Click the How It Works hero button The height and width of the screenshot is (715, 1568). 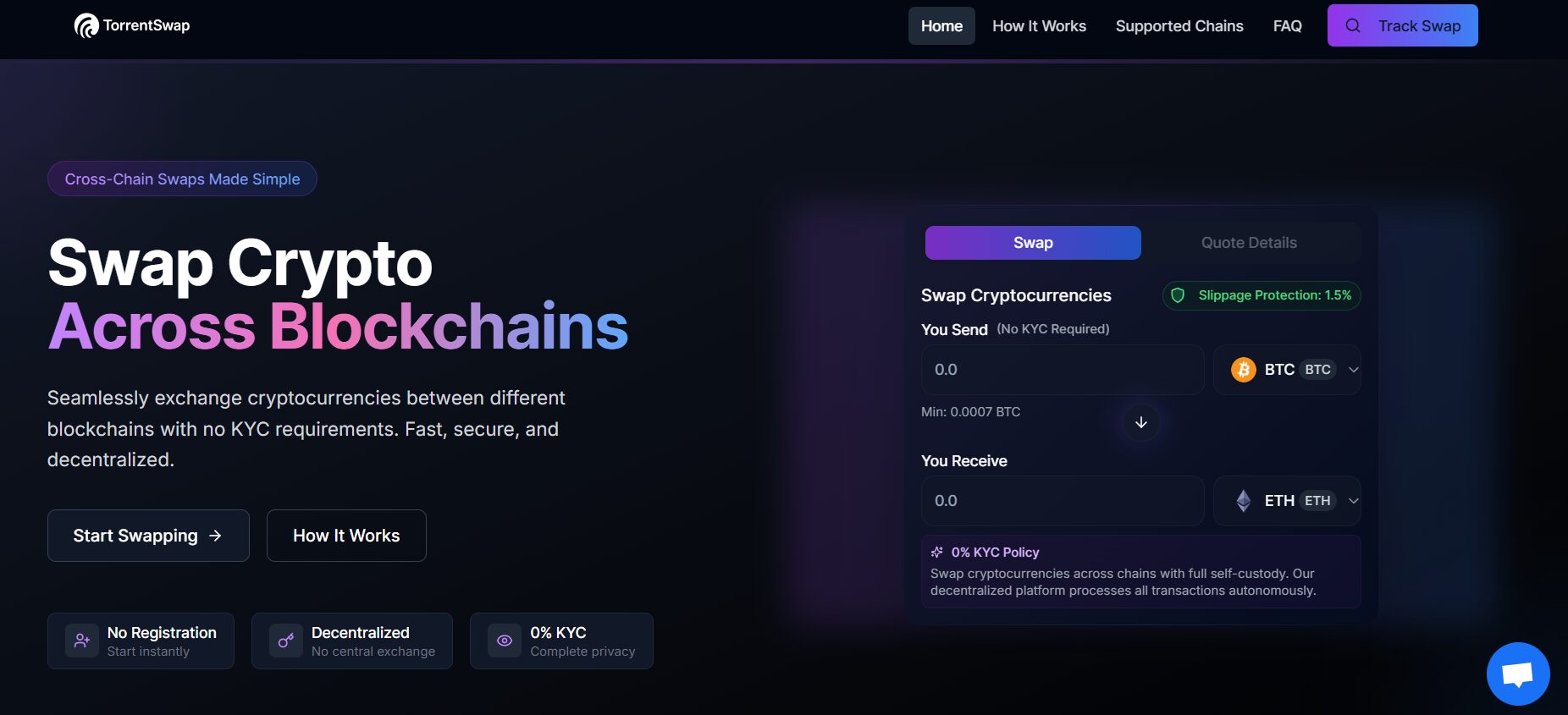click(345, 535)
